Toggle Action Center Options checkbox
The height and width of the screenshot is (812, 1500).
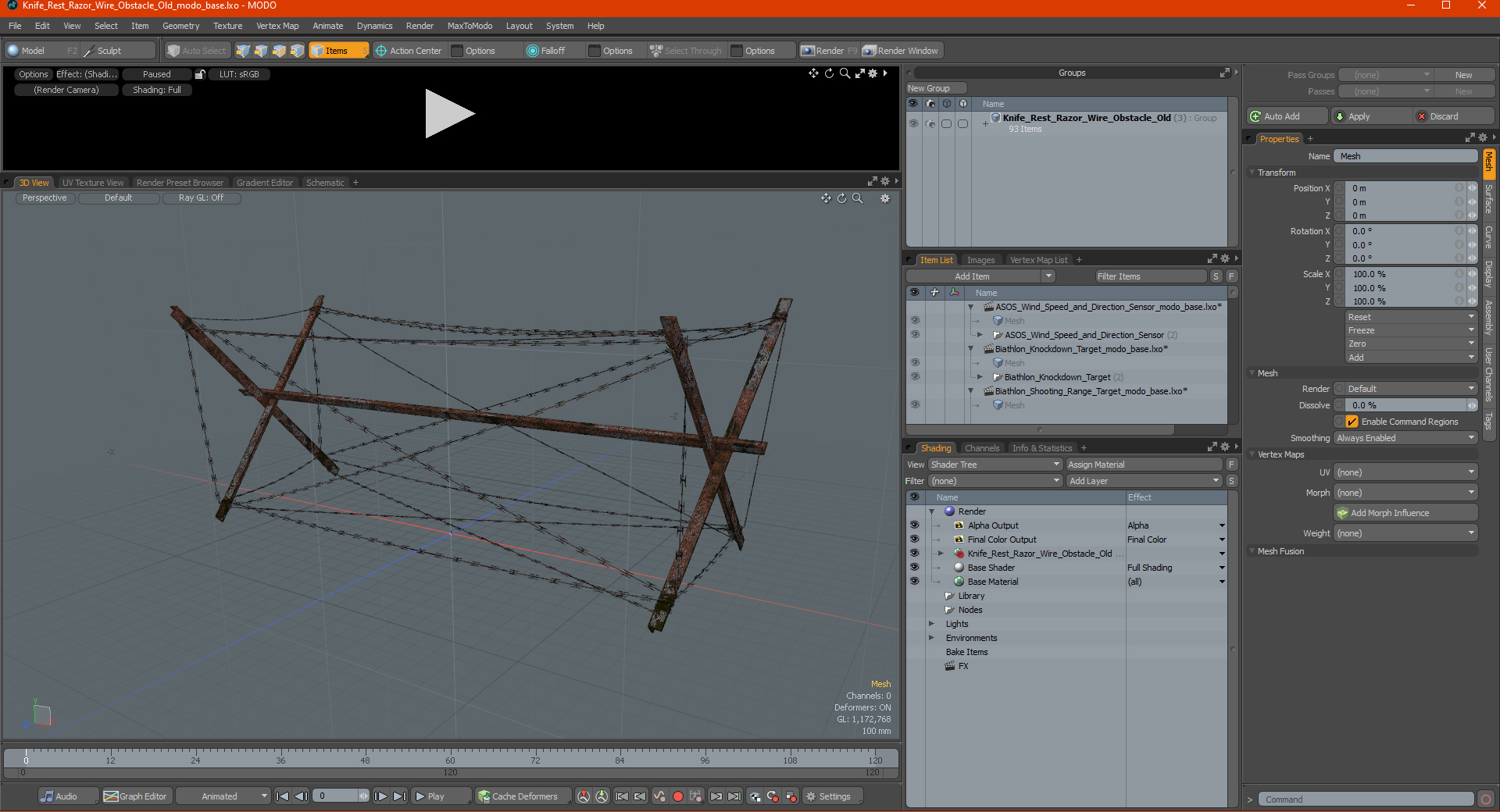(x=458, y=51)
